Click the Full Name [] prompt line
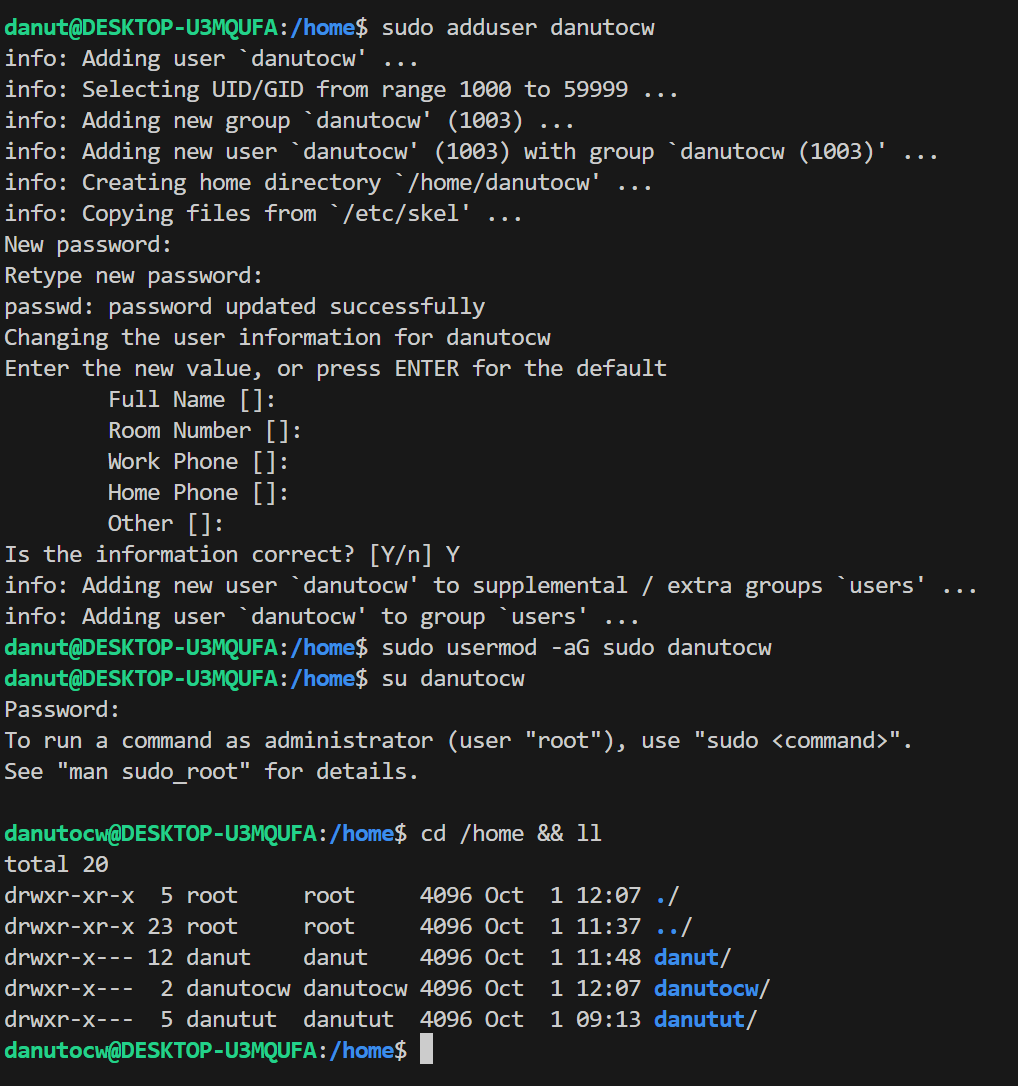 (x=191, y=399)
